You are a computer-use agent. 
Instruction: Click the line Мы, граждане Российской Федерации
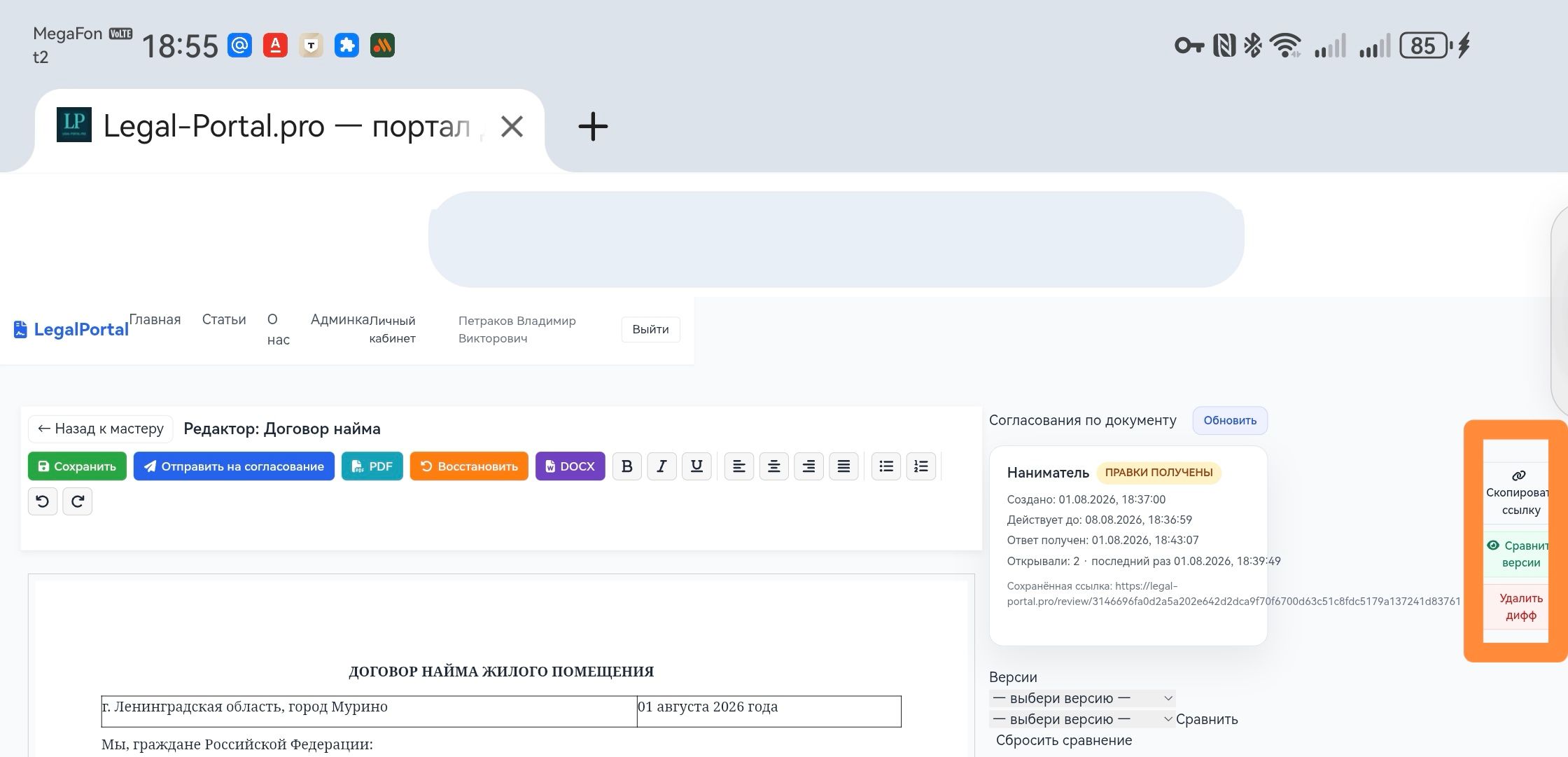click(x=237, y=744)
